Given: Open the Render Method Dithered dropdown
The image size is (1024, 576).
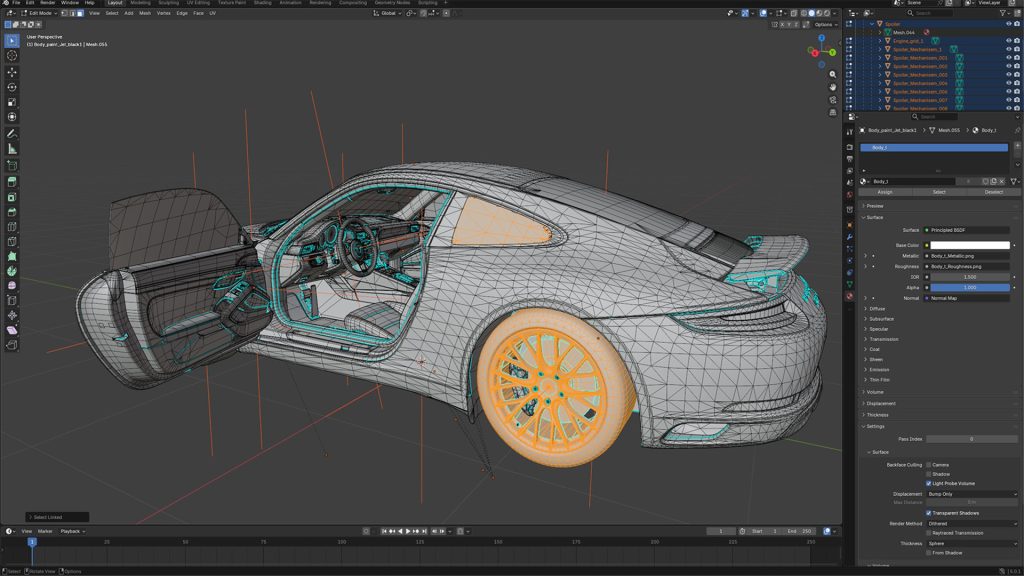Looking at the screenshot, I should tap(972, 524).
